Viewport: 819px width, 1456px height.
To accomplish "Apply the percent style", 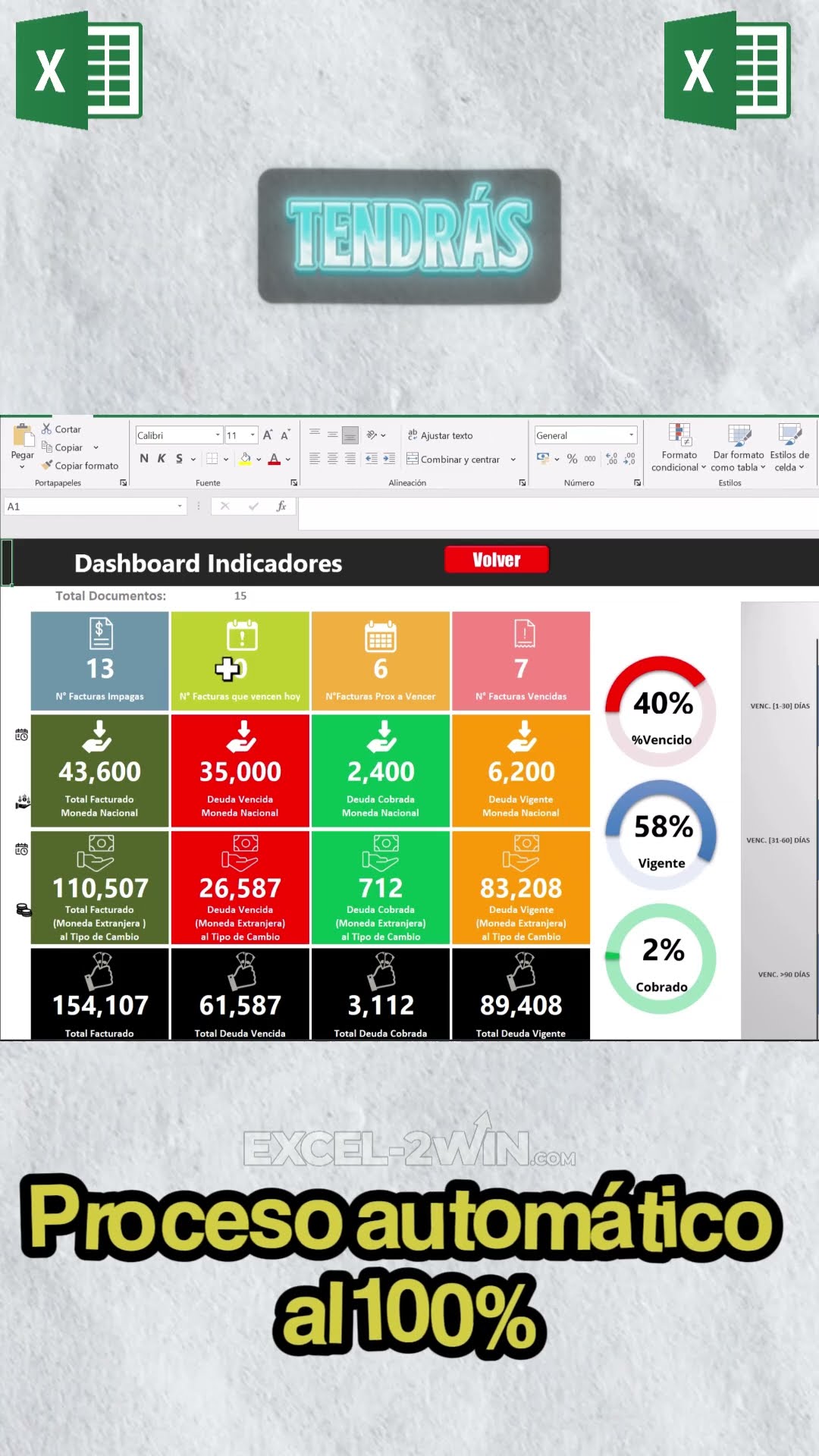I will pyautogui.click(x=573, y=459).
